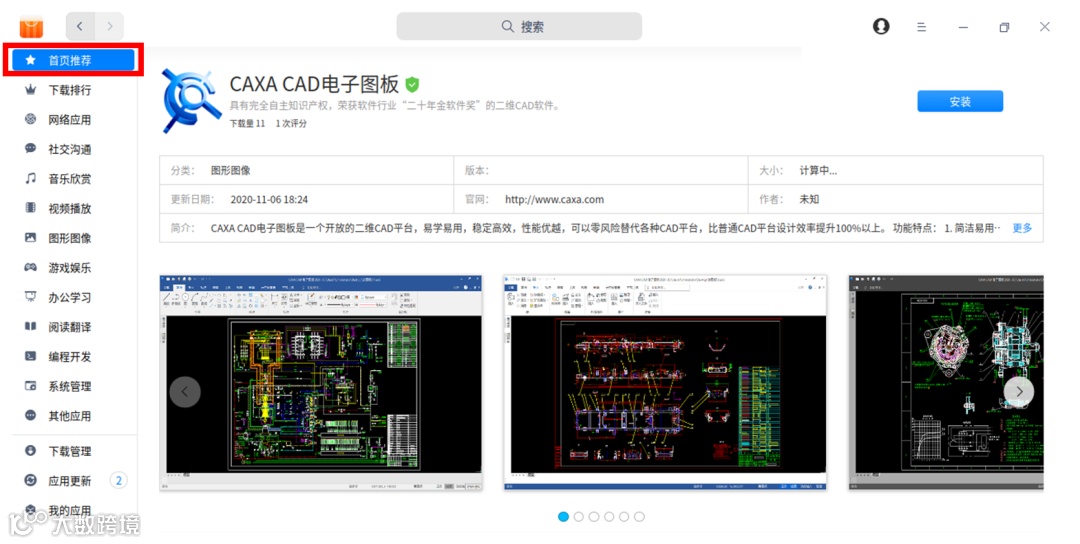The image size is (1080, 544).
Task: Focus the 搜索 search field
Action: (x=519, y=26)
